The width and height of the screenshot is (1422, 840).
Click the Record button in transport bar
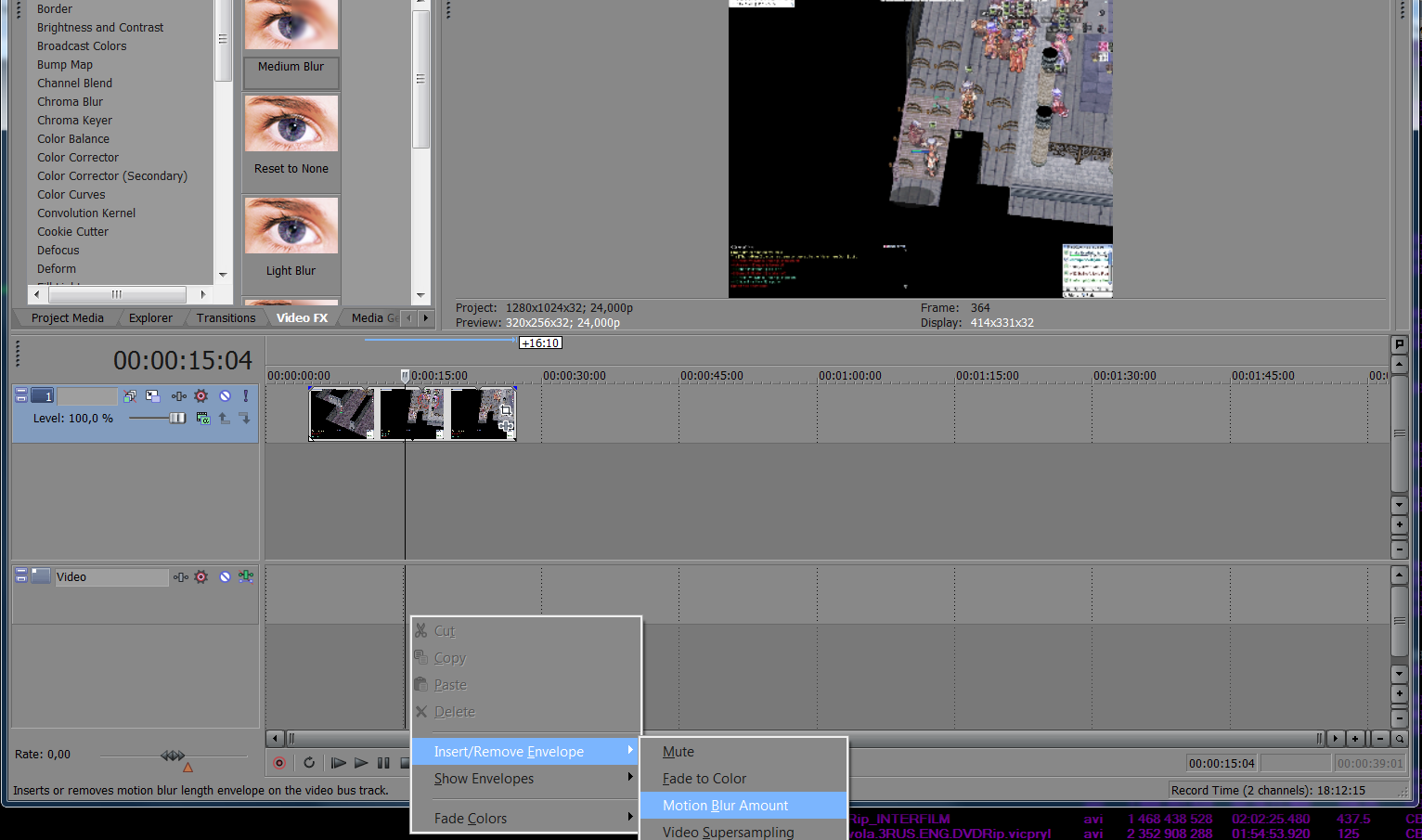[279, 763]
